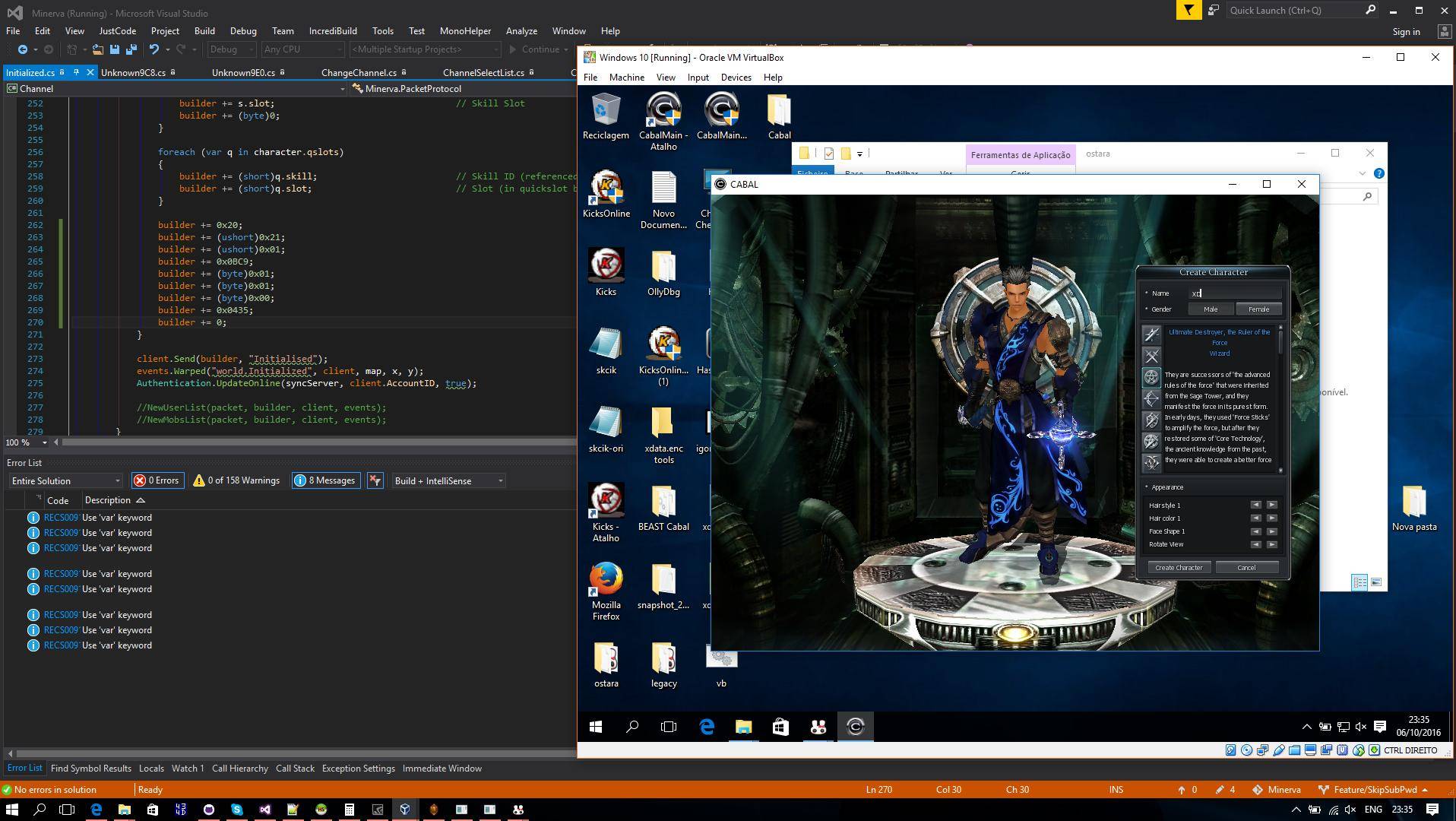
Task: Open Edge browser from the VM taskbar
Action: [707, 727]
